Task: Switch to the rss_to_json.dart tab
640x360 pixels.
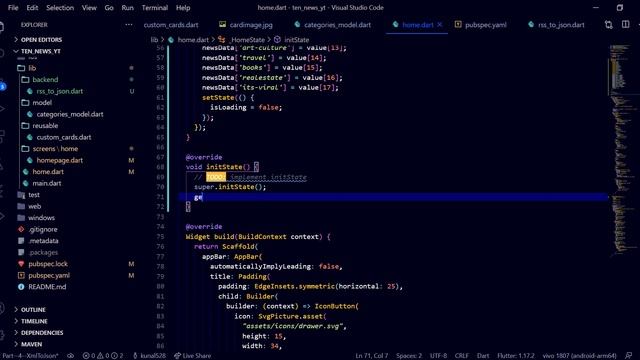Action: [x=556, y=25]
